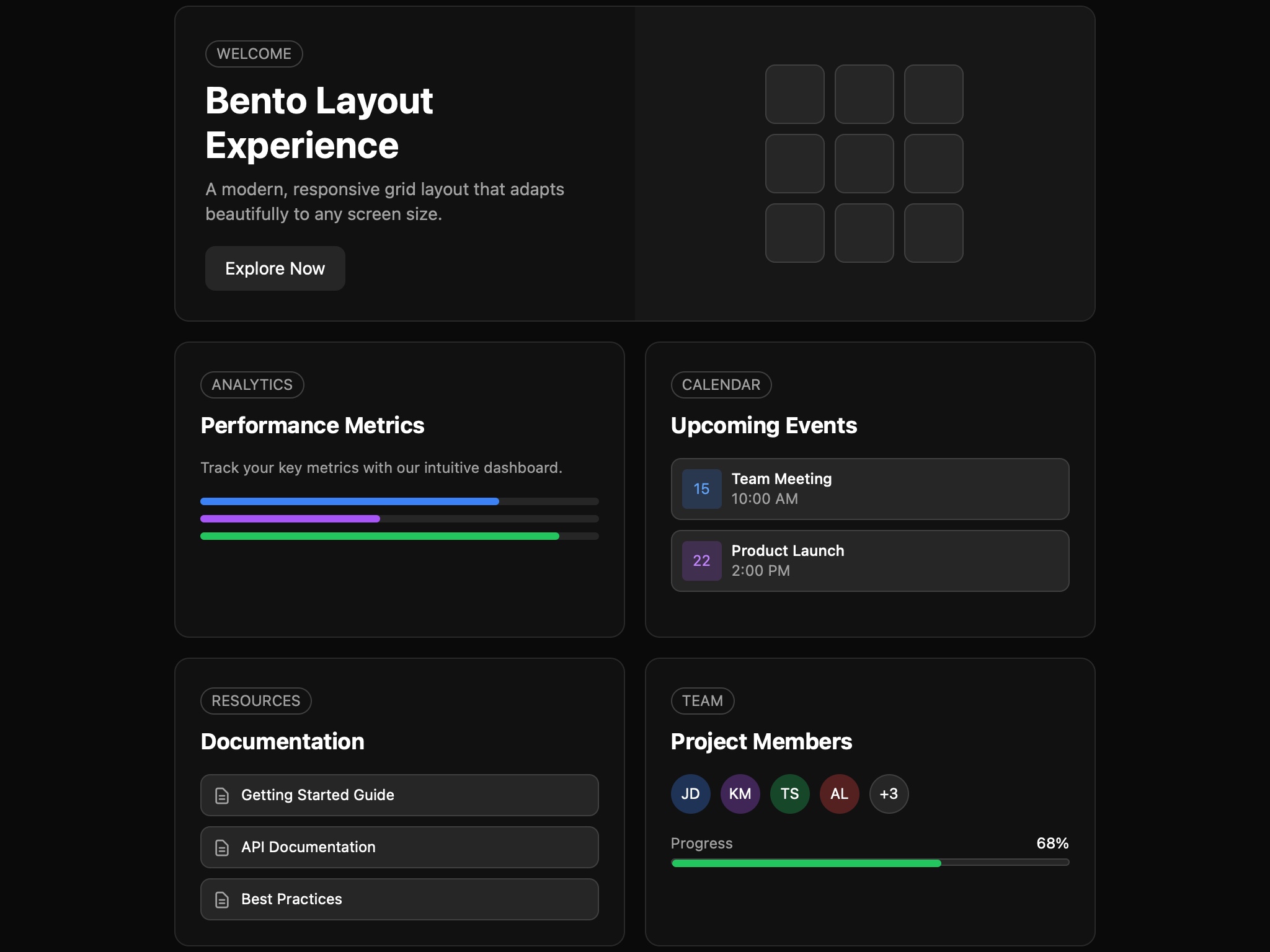This screenshot has height=952, width=1270.
Task: Click the date badge 15 for Team Meeting
Action: (x=701, y=489)
